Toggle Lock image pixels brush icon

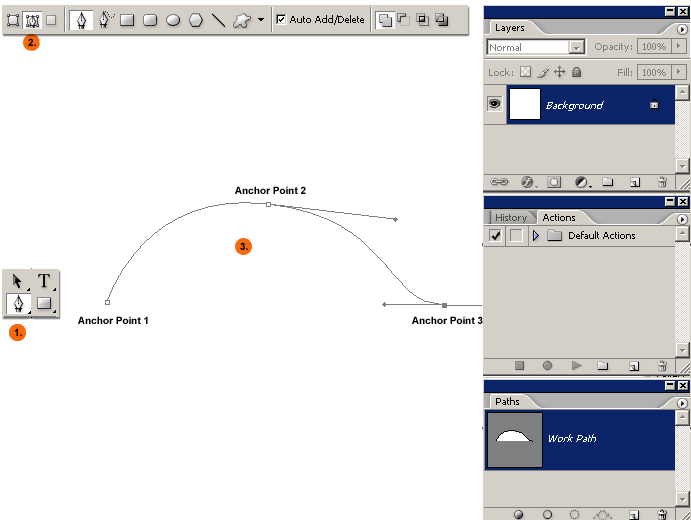543,72
